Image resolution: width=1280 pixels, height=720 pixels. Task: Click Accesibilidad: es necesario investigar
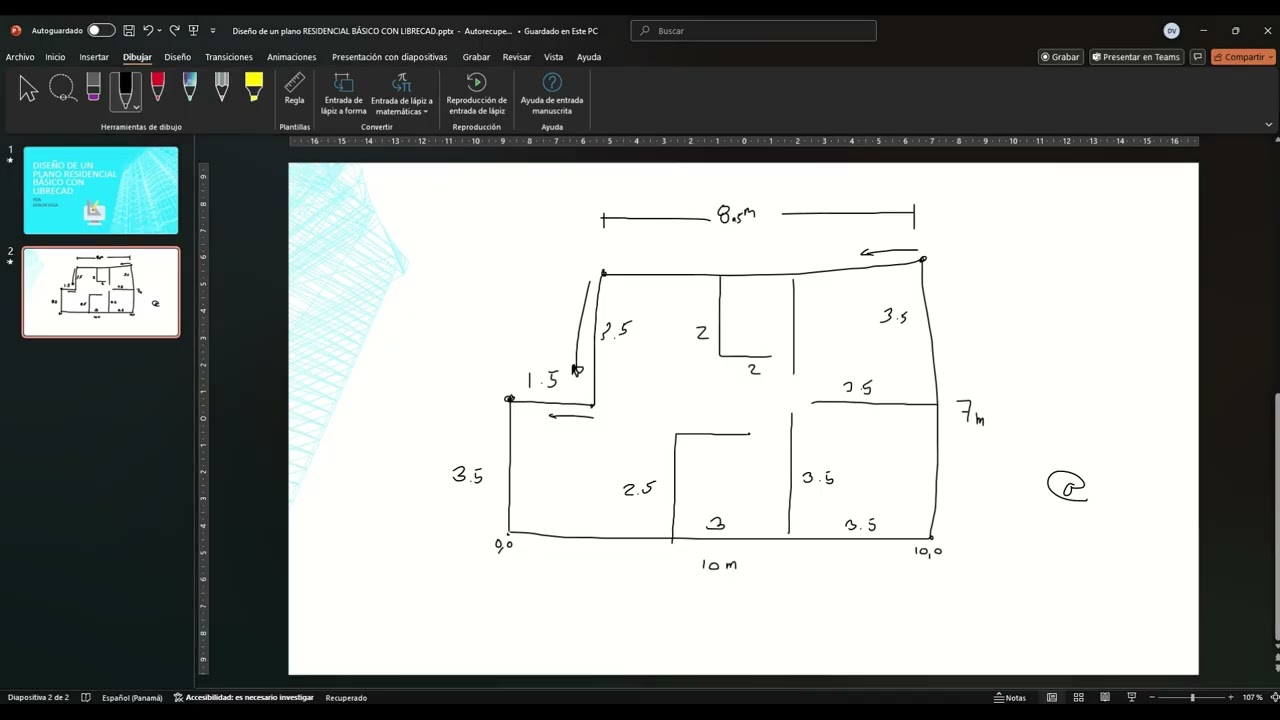coord(243,697)
